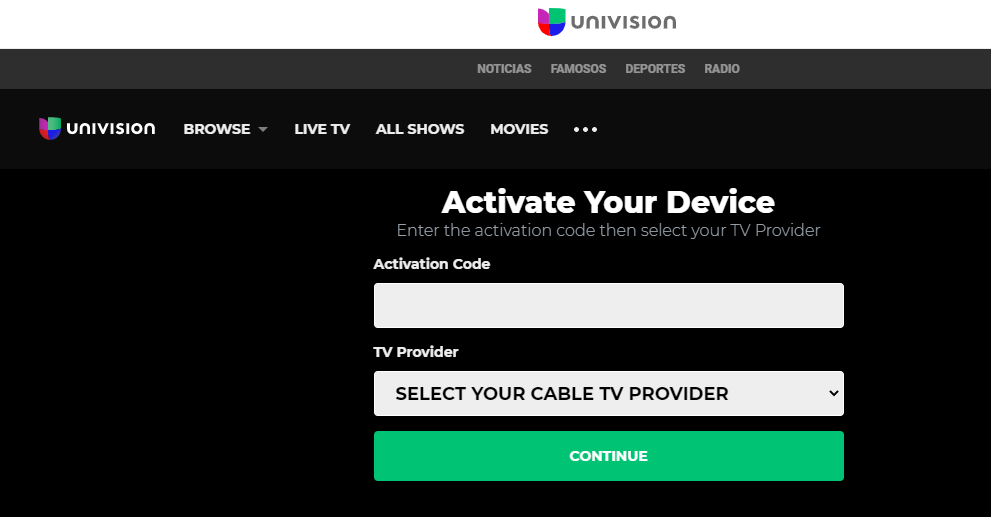
Task: Click the colorful Univision emblem in top header
Action: 551,21
